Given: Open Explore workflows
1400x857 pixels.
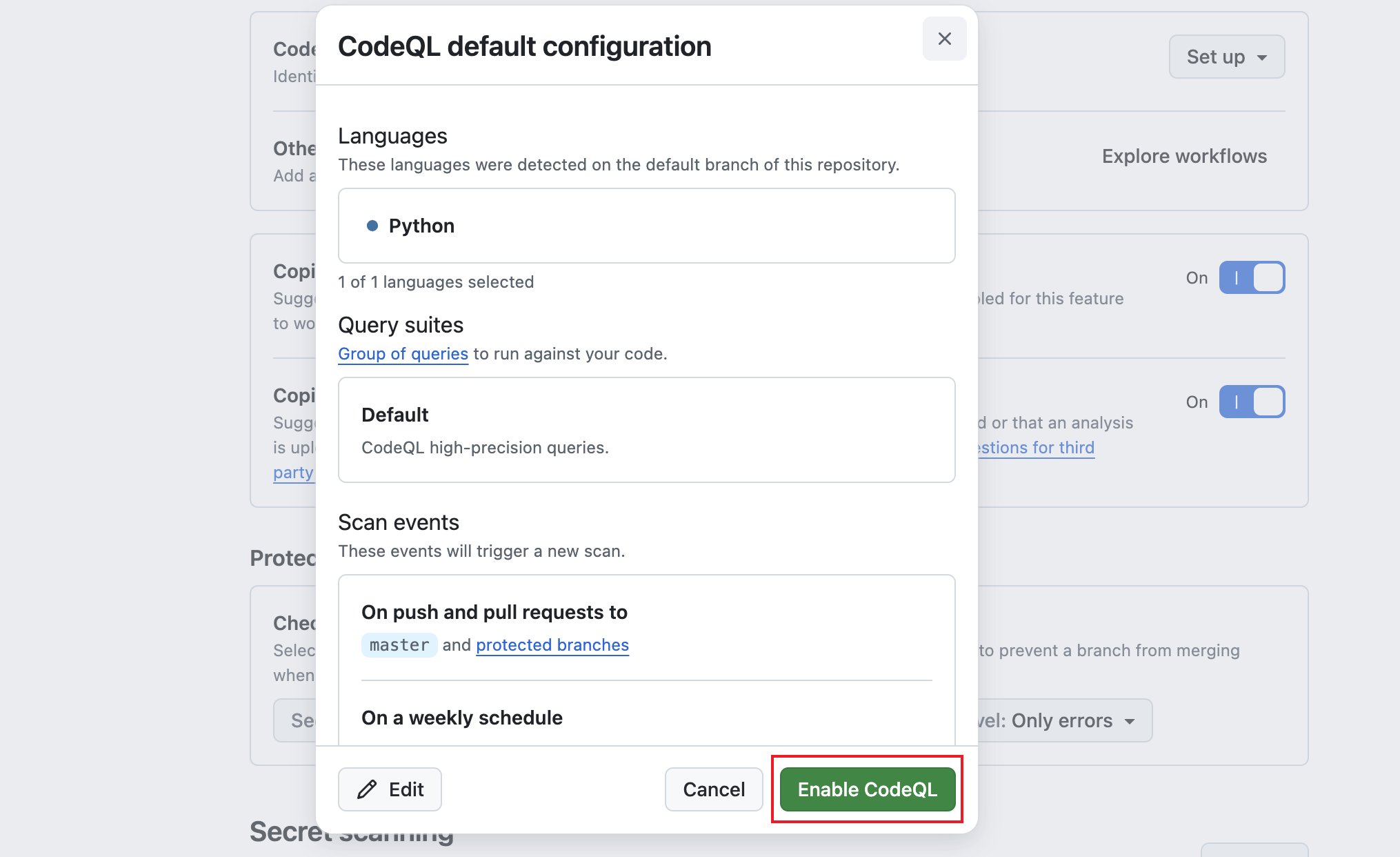Looking at the screenshot, I should (1183, 156).
